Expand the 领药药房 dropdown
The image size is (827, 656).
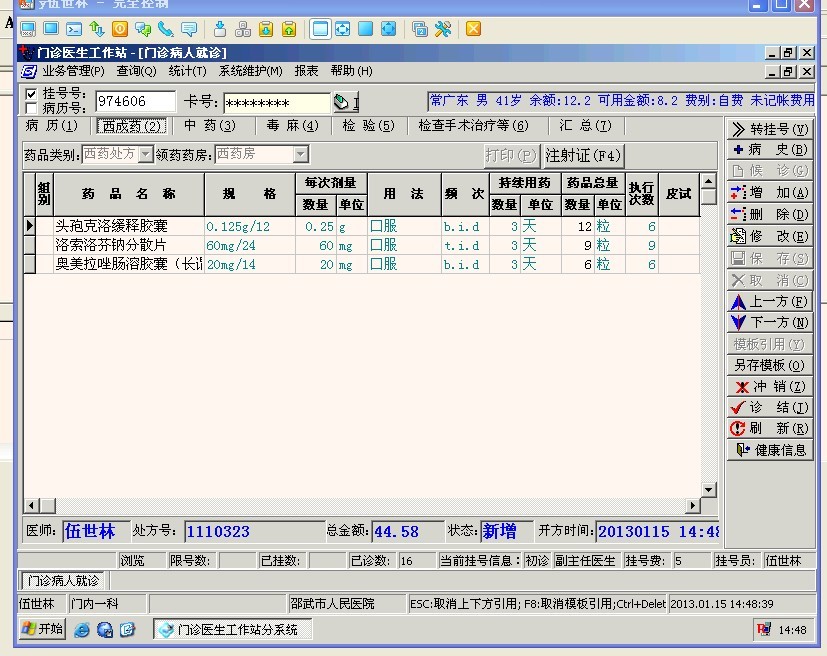click(301, 155)
